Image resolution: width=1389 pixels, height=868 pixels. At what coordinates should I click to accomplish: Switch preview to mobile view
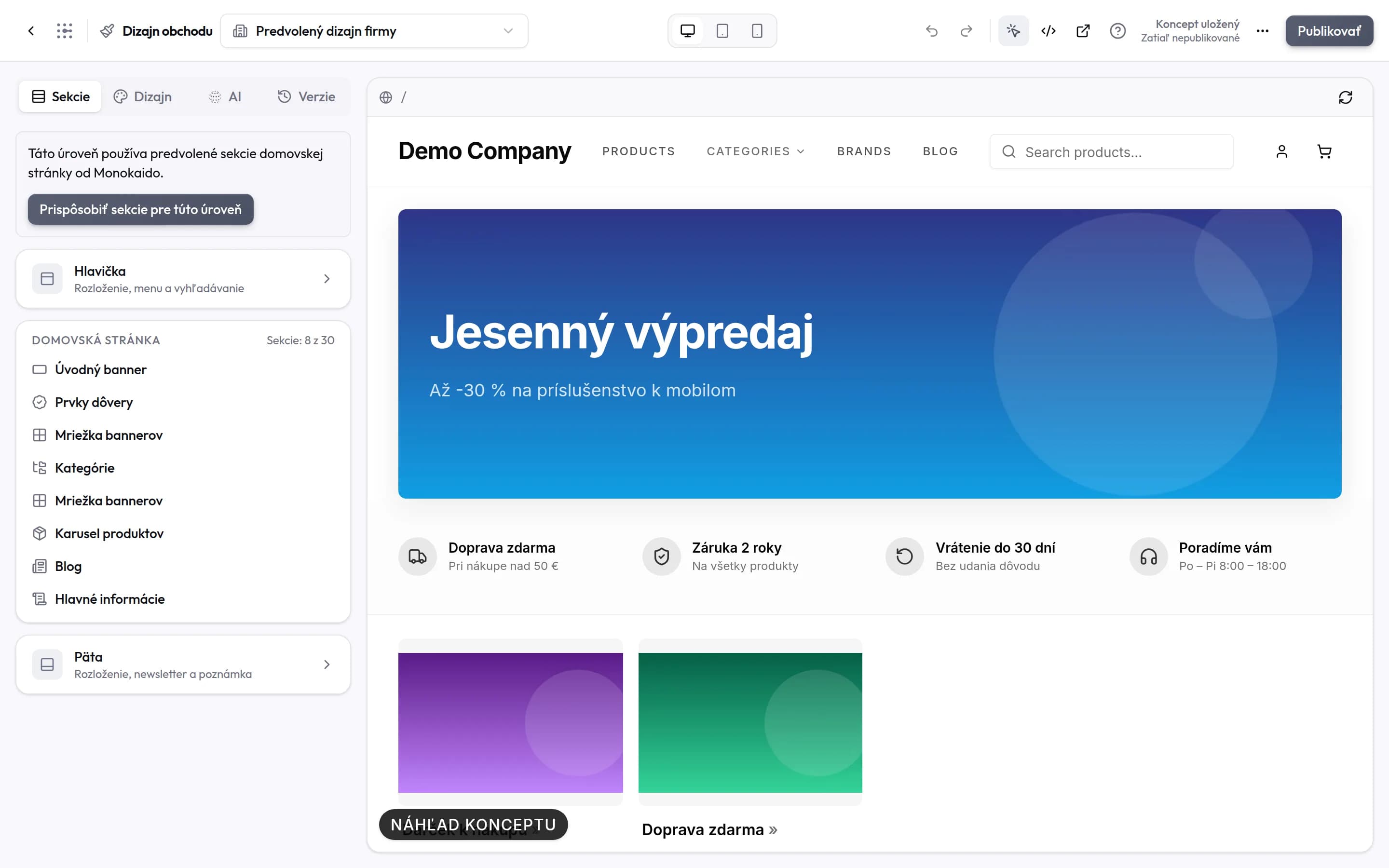point(757,31)
